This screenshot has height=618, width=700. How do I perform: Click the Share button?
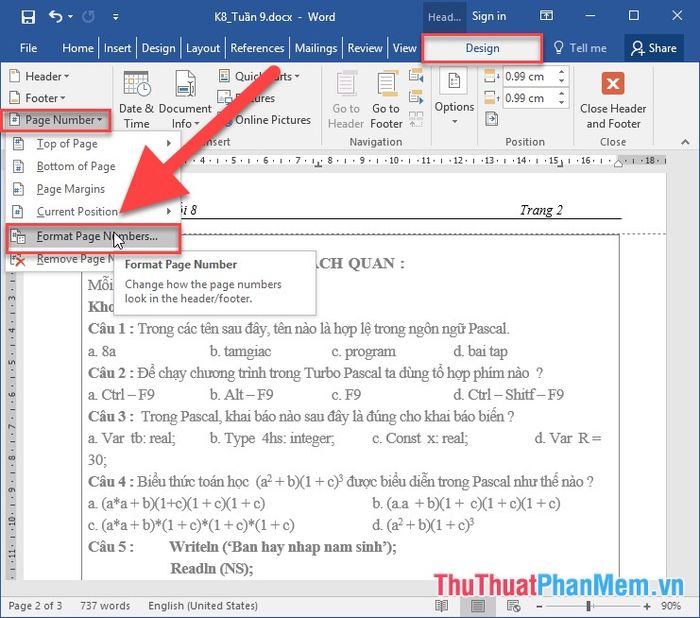pos(654,48)
